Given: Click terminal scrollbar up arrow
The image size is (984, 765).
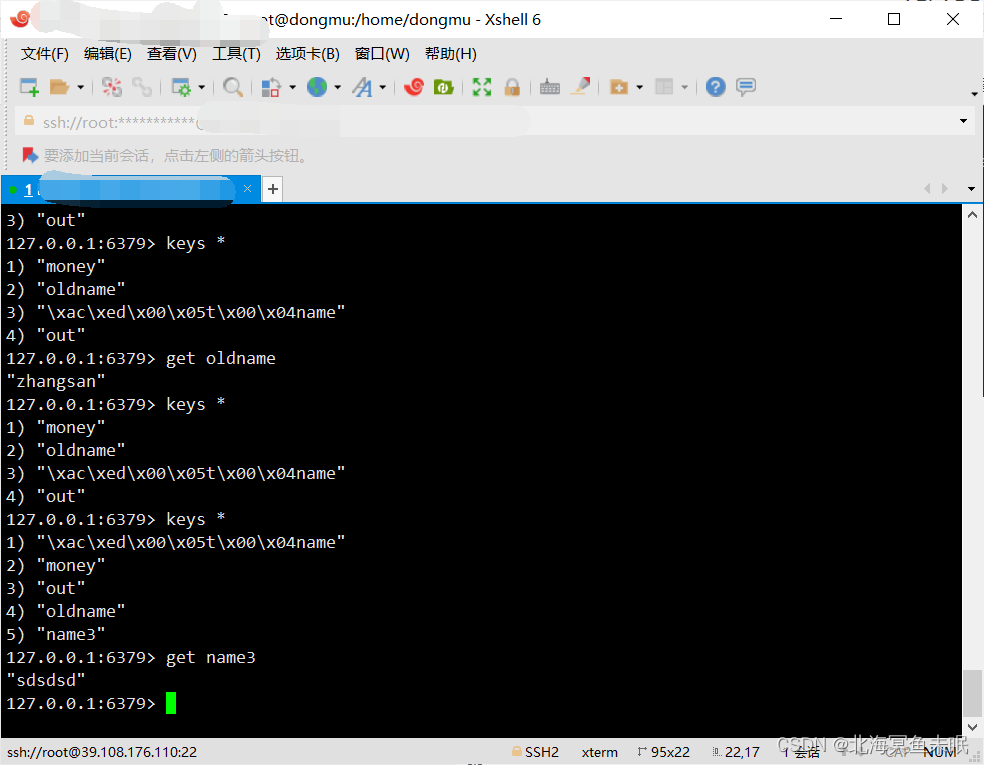Looking at the screenshot, I should coord(972,215).
